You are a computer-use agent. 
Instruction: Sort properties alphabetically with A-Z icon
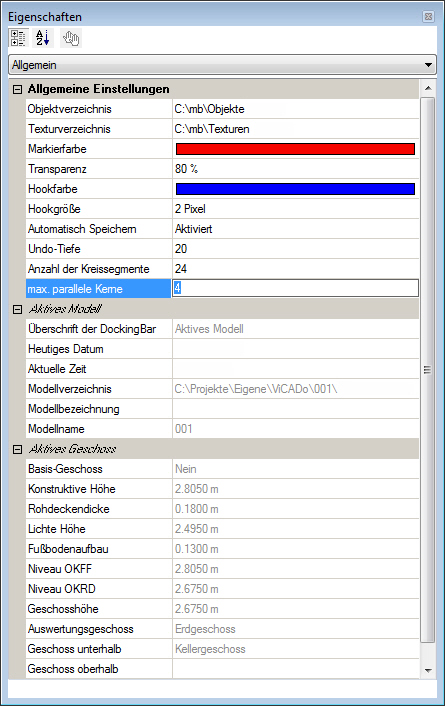(43, 38)
